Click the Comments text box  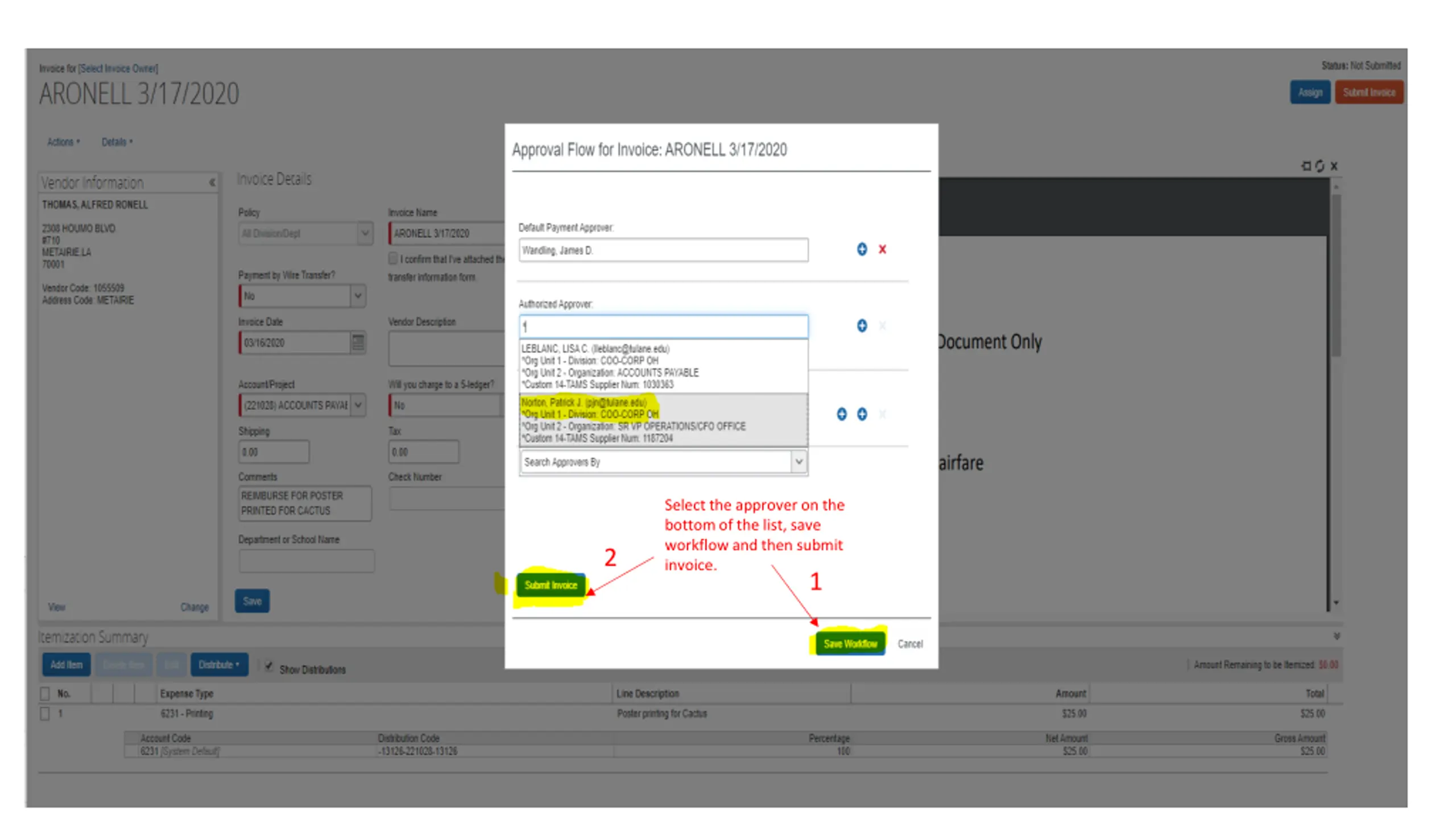coord(305,503)
